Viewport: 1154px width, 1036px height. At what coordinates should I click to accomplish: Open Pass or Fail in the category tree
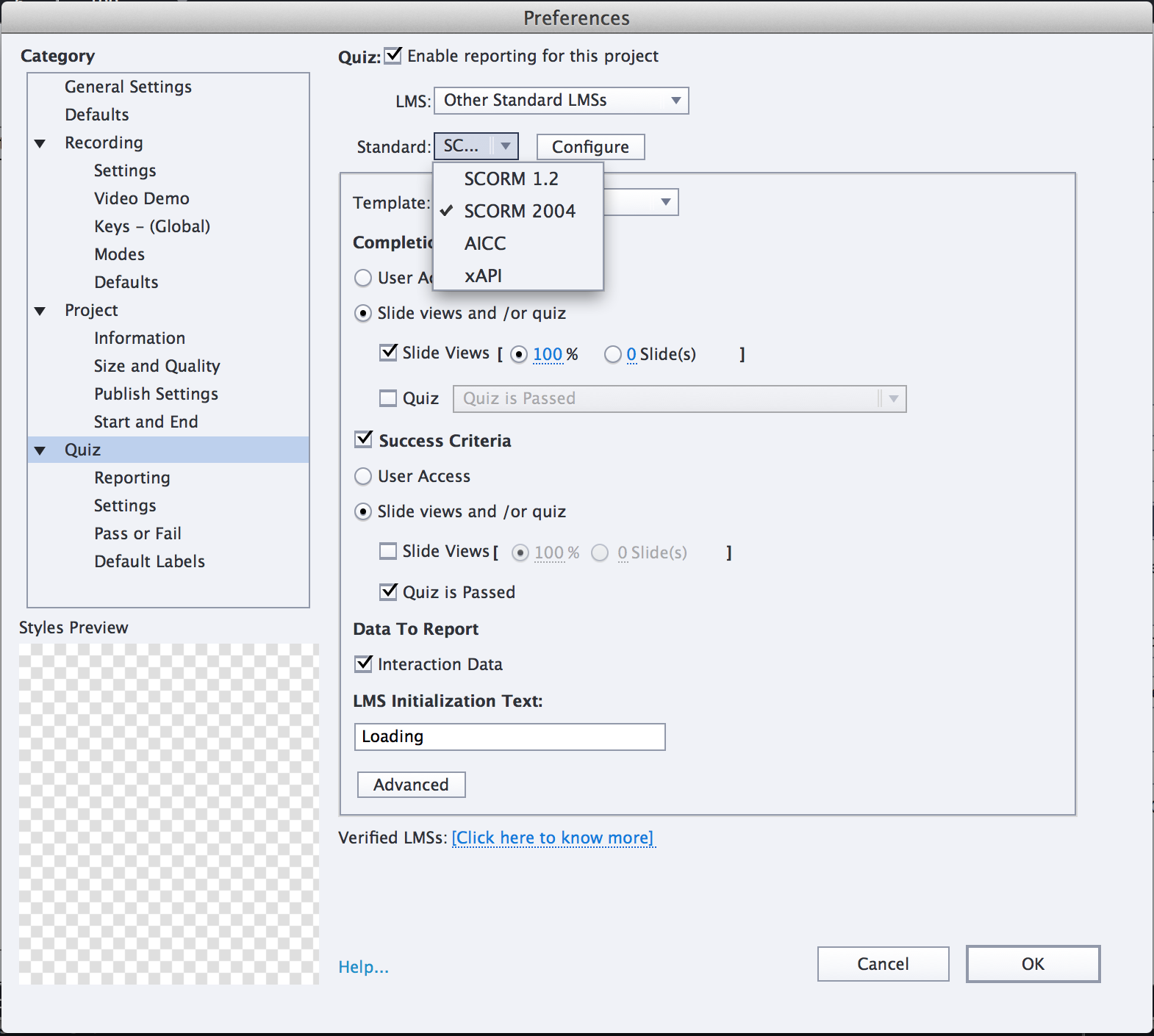[137, 534]
